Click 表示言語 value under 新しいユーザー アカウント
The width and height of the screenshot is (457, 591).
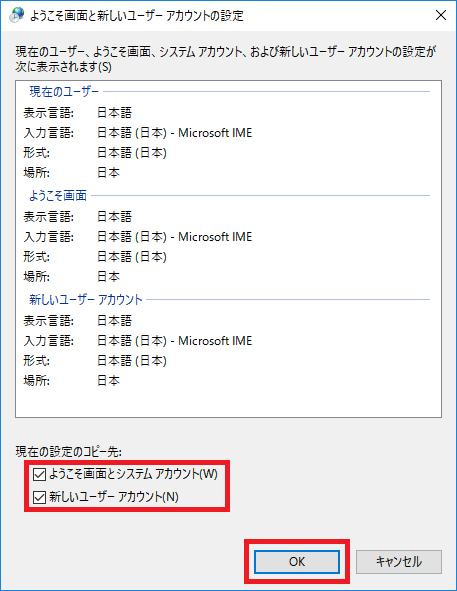(x=115, y=320)
